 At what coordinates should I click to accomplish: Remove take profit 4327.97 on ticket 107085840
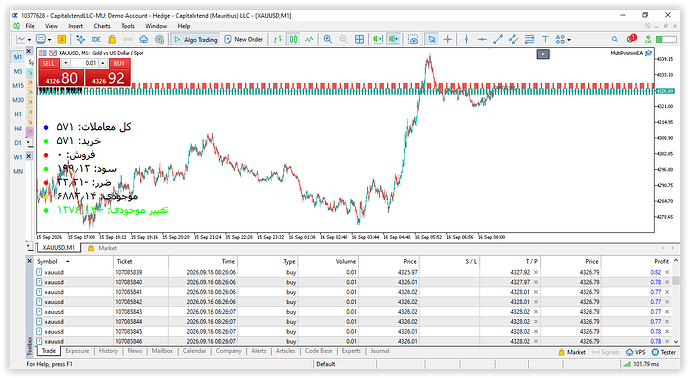click(x=536, y=282)
